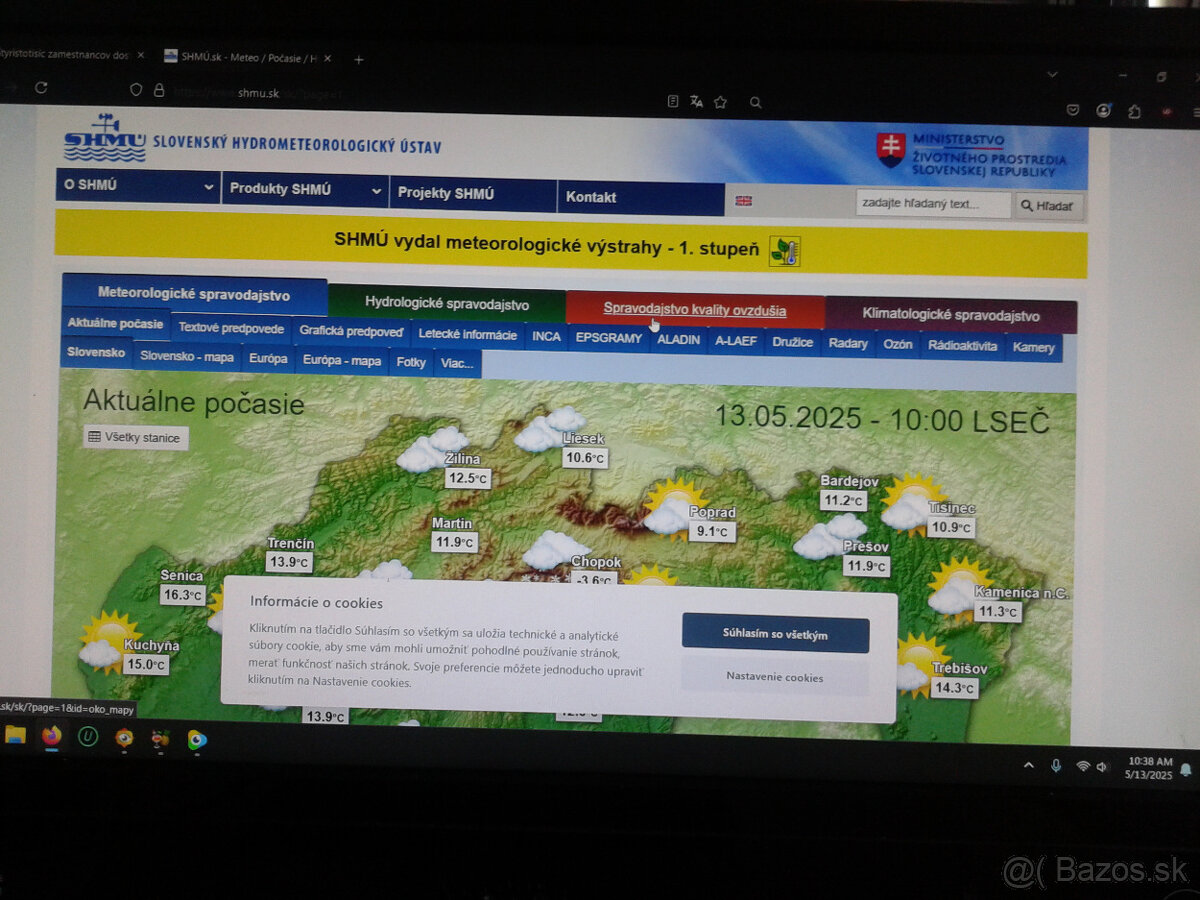This screenshot has height=900, width=1200.
Task: Open the Projekty SHMÚ menu
Action: click(473, 194)
